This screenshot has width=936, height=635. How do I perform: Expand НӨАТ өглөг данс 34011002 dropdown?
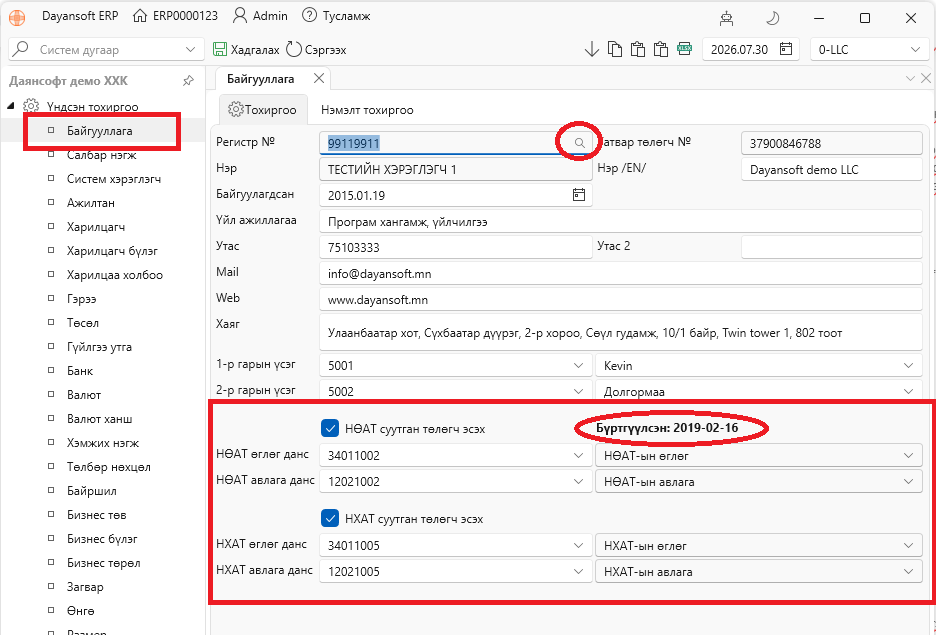[x=578, y=455]
